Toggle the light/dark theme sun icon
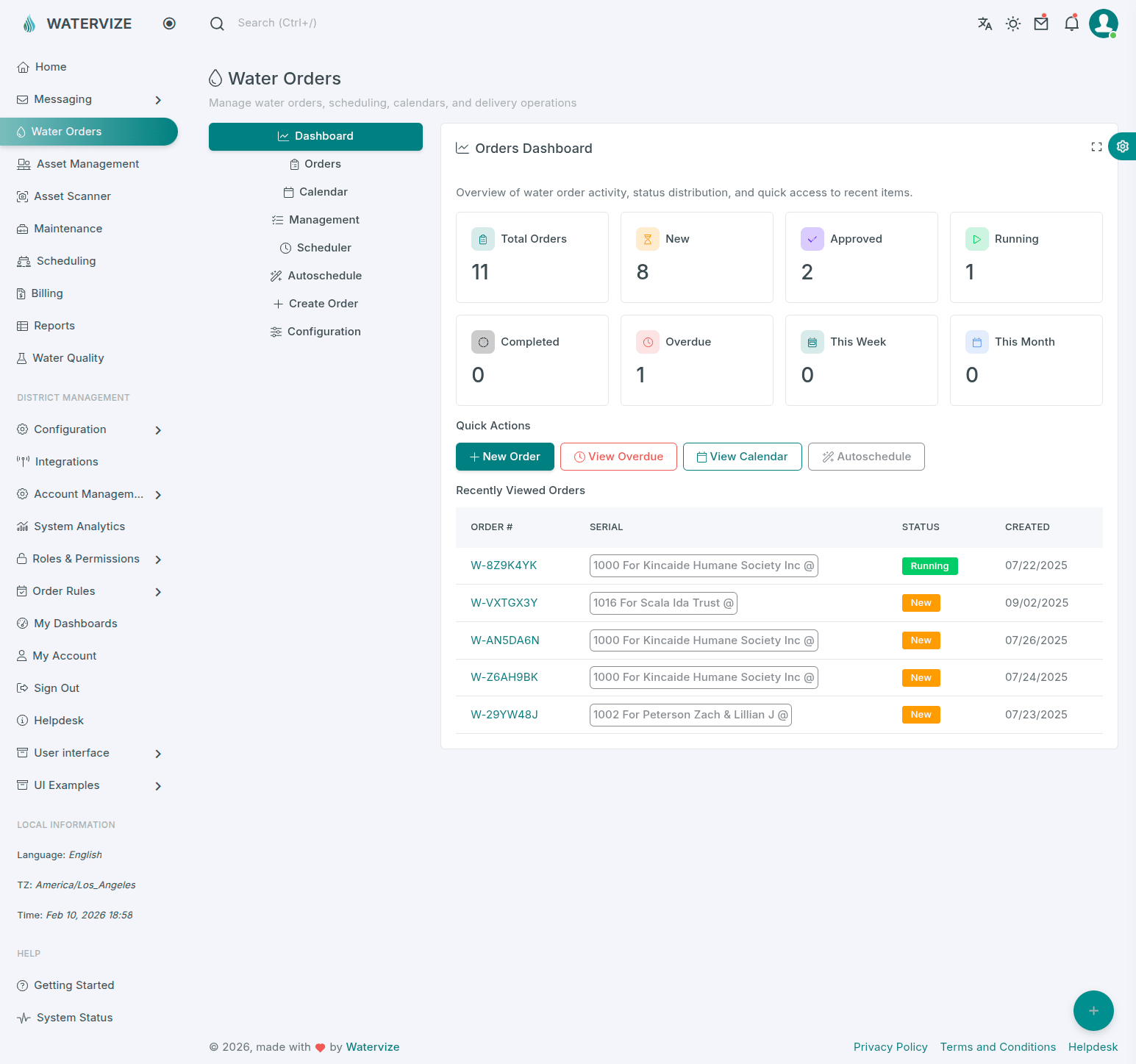 1013,24
